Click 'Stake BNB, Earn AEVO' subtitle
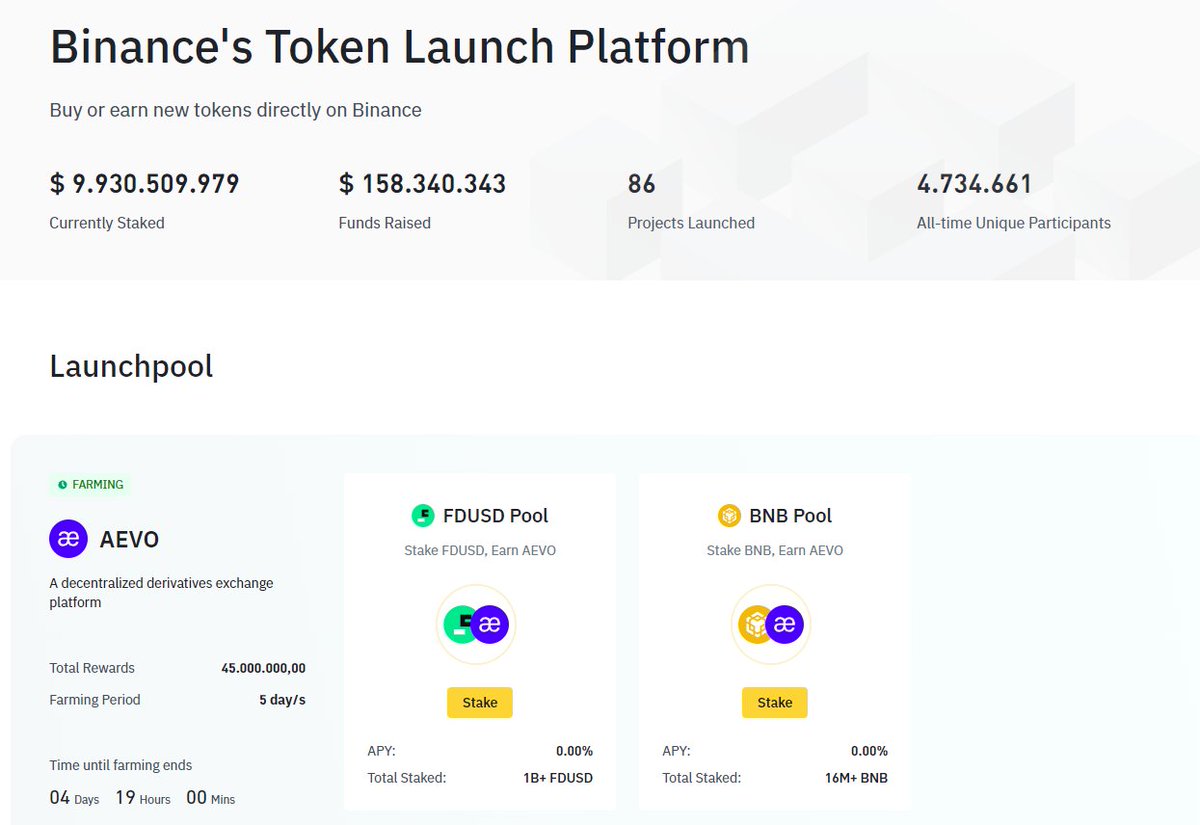This screenshot has height=825, width=1200. pyautogui.click(x=775, y=551)
